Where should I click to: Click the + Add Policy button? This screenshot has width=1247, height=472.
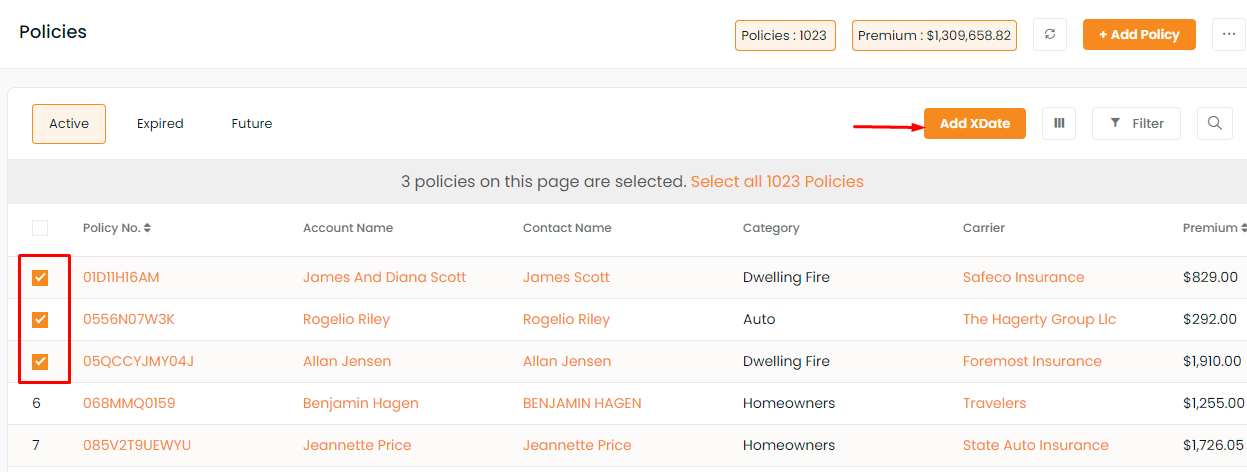1139,34
